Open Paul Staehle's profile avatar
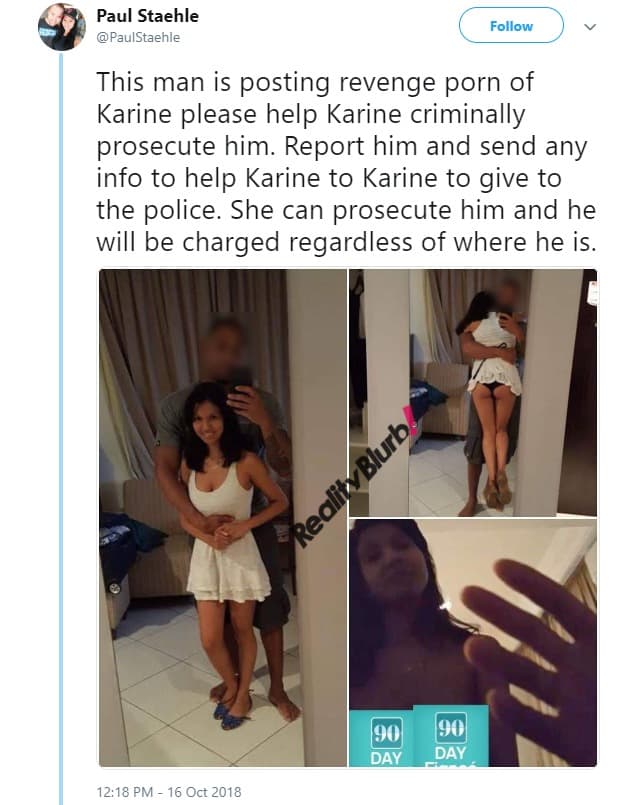Screen dimensions: 634x805 tap(62, 27)
